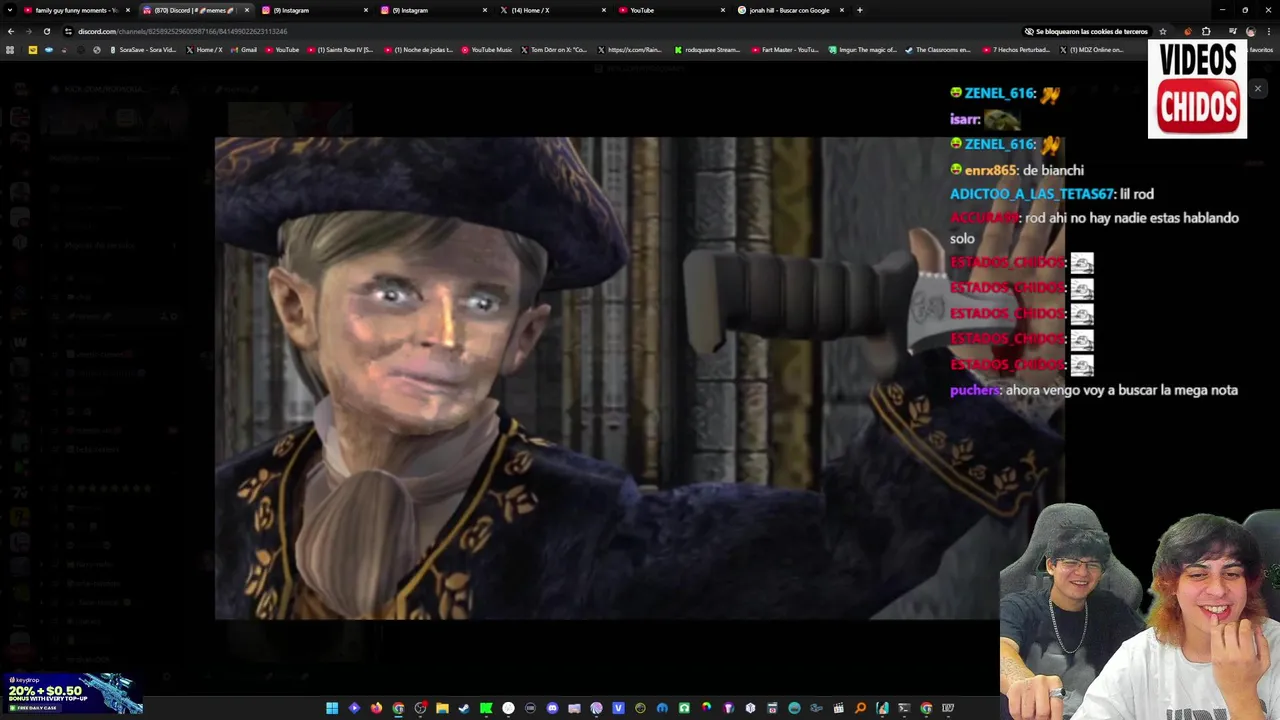The image size is (1280, 720).
Task: Close the YouTube tab
Action: coord(723,10)
